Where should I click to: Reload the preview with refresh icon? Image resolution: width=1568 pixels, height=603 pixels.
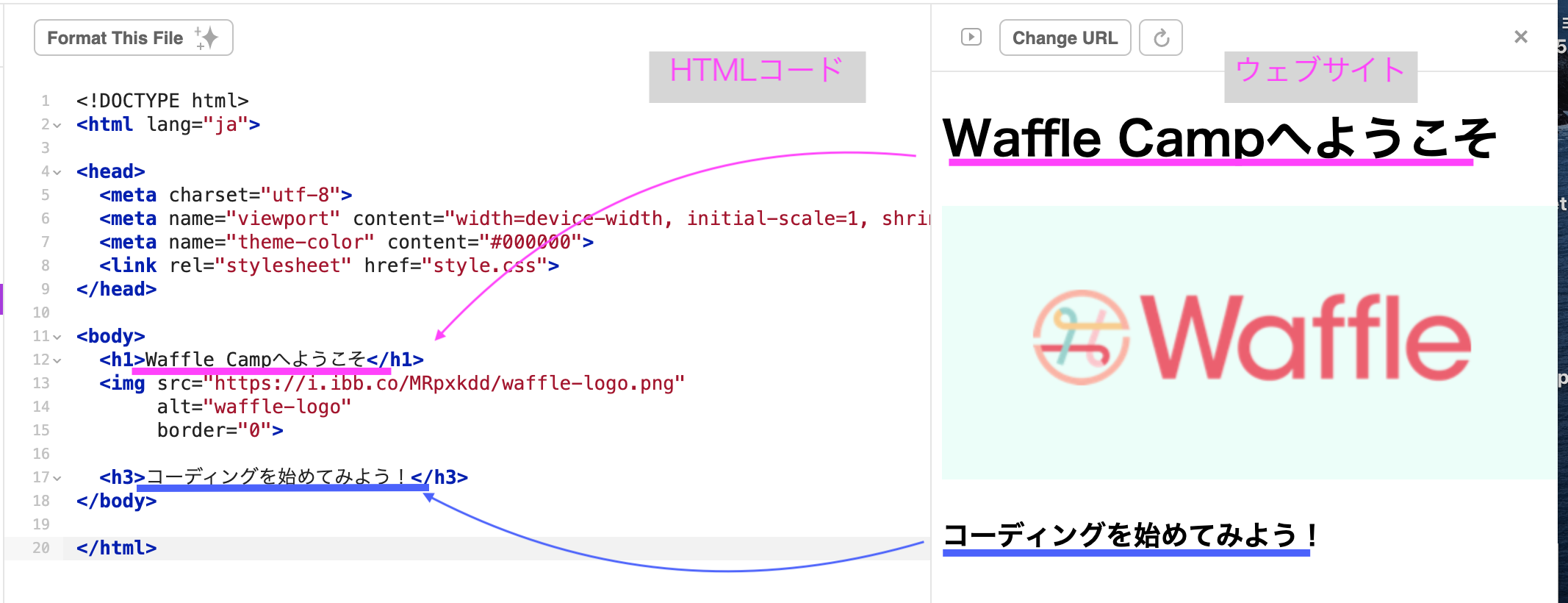click(1160, 38)
